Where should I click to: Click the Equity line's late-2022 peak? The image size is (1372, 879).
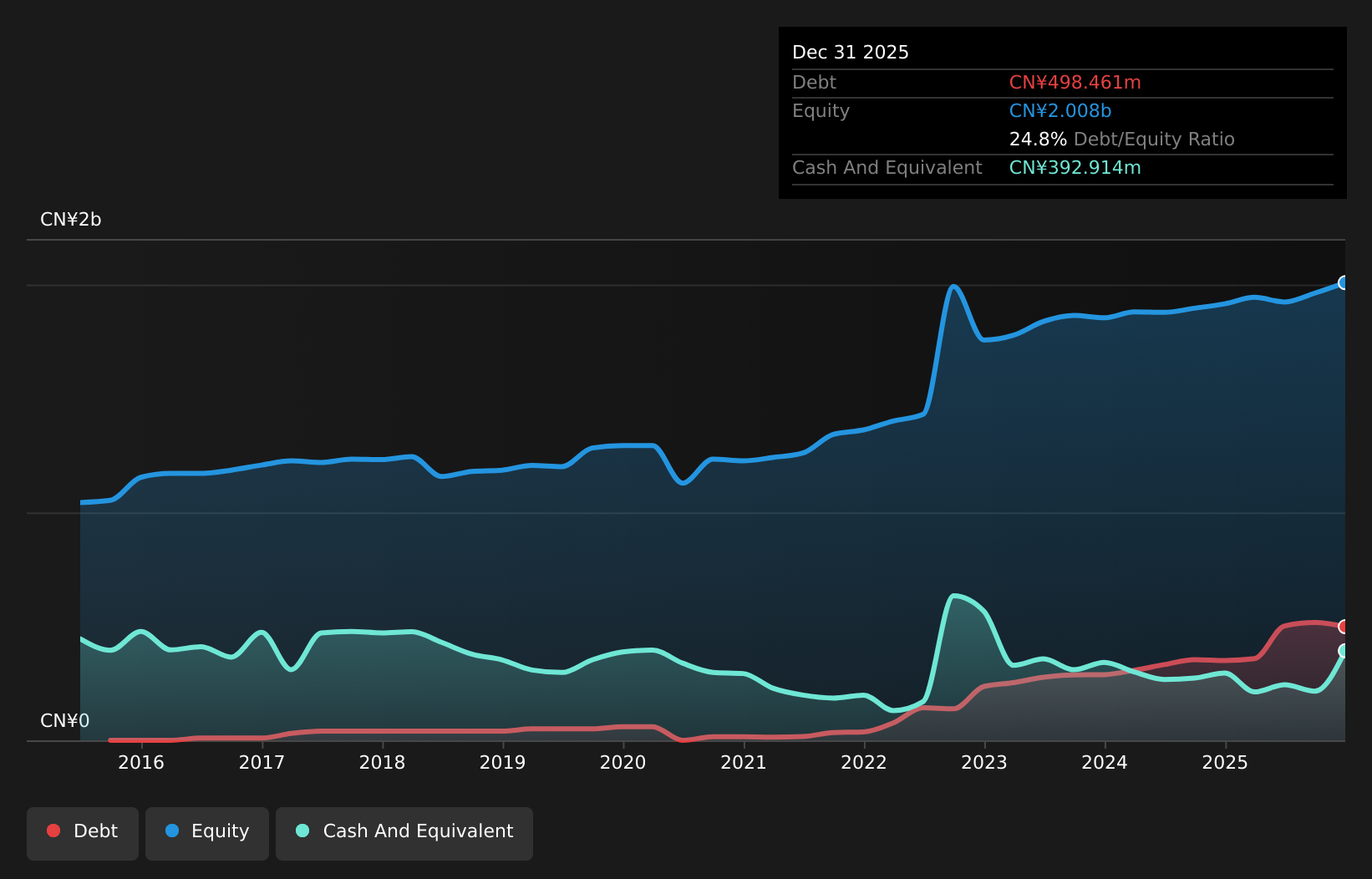click(x=953, y=287)
